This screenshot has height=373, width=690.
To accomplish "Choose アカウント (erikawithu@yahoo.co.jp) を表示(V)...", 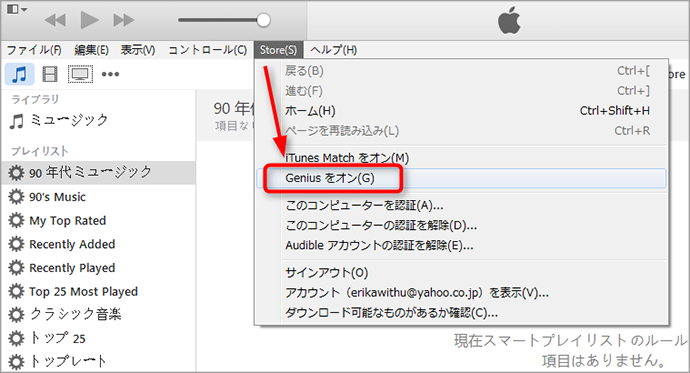I will 461,293.
